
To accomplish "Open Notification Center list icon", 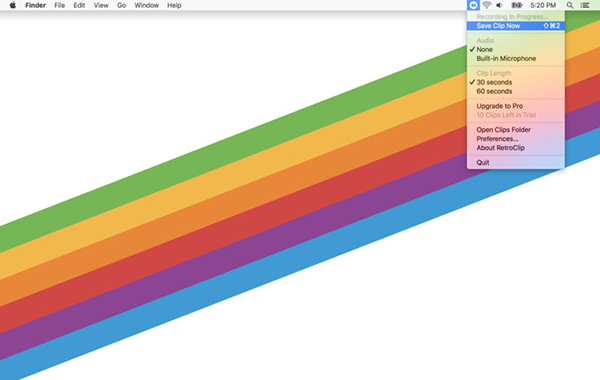I will [x=585, y=5].
